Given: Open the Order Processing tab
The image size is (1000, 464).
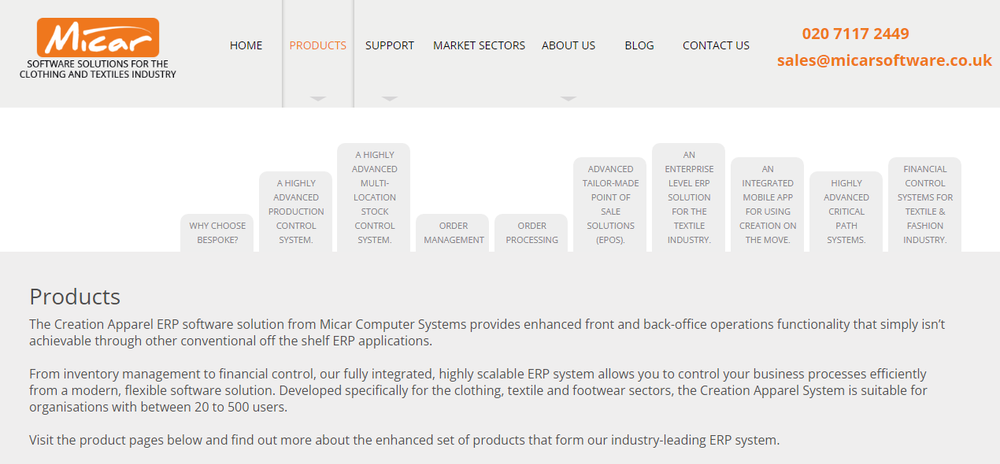Looking at the screenshot, I should click(531, 233).
